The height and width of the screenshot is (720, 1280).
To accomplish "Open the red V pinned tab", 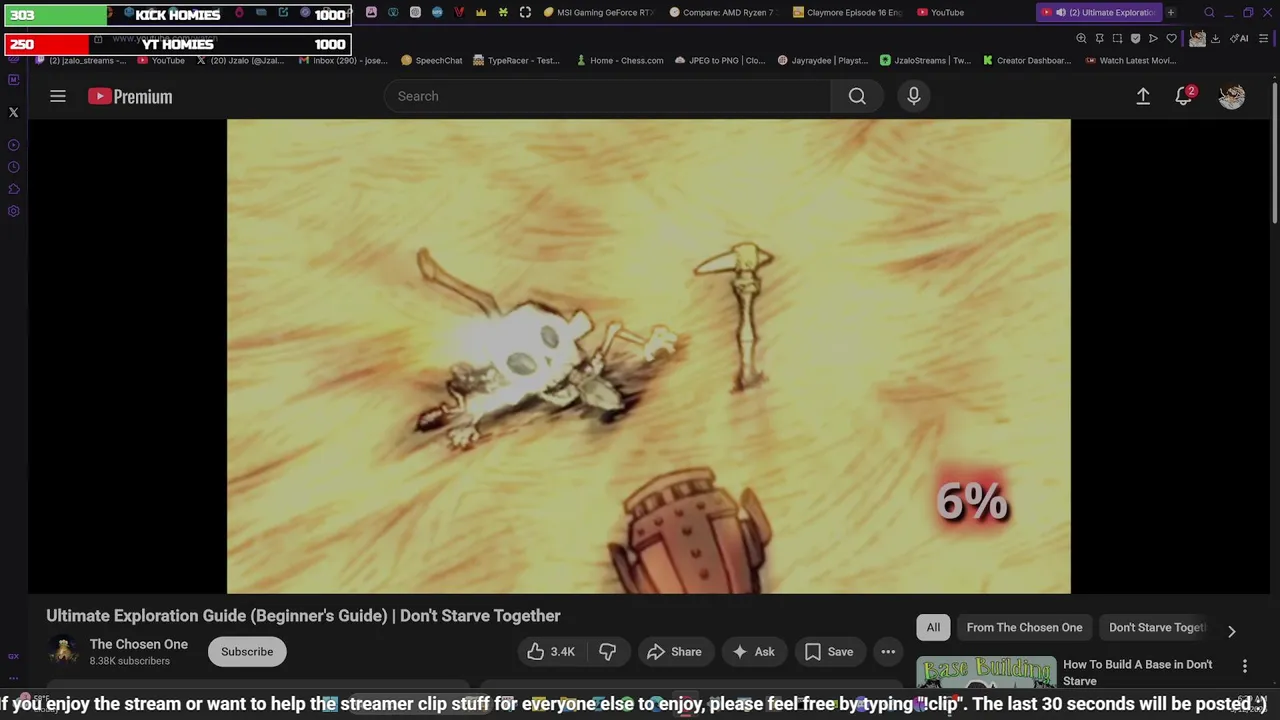I will (x=459, y=12).
